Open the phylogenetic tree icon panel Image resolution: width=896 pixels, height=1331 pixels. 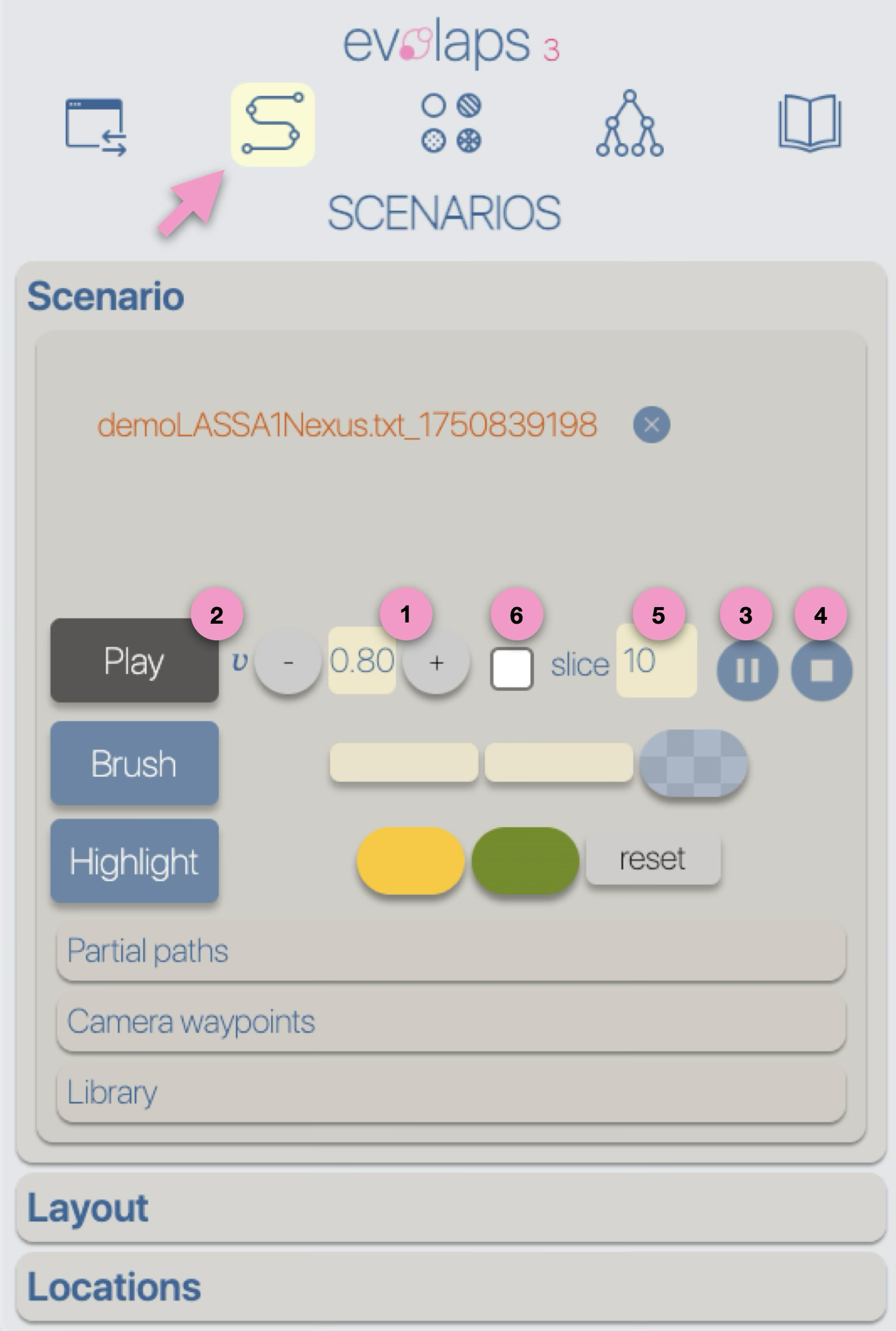click(x=629, y=124)
